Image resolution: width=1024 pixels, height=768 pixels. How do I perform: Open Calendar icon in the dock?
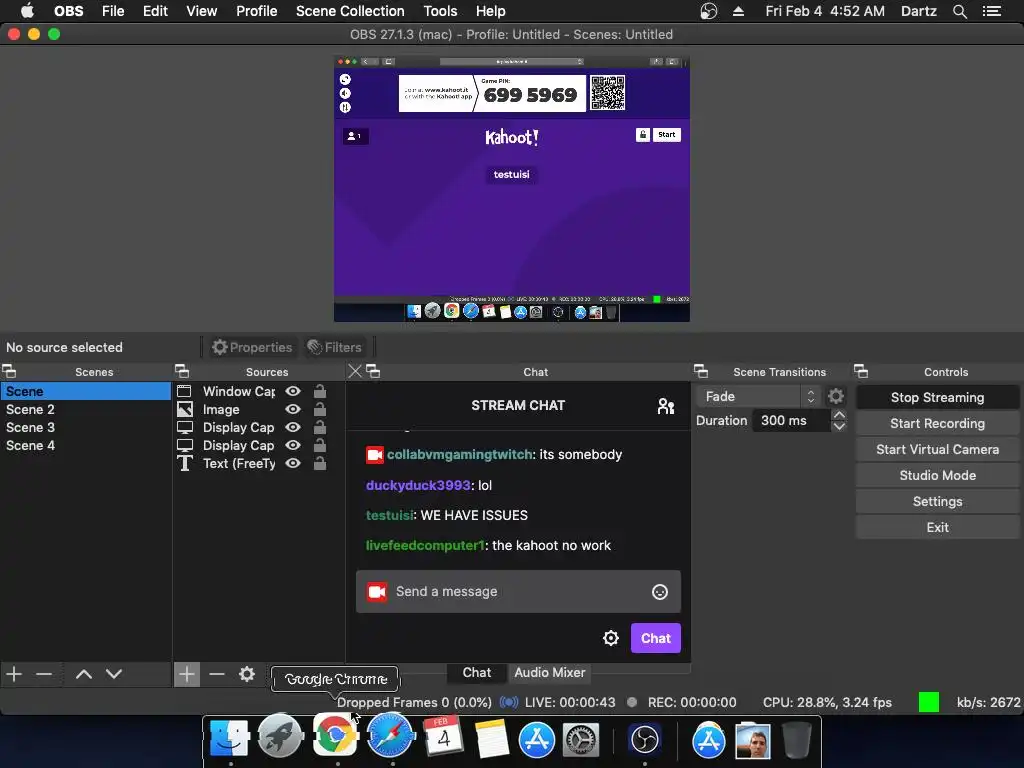[443, 737]
